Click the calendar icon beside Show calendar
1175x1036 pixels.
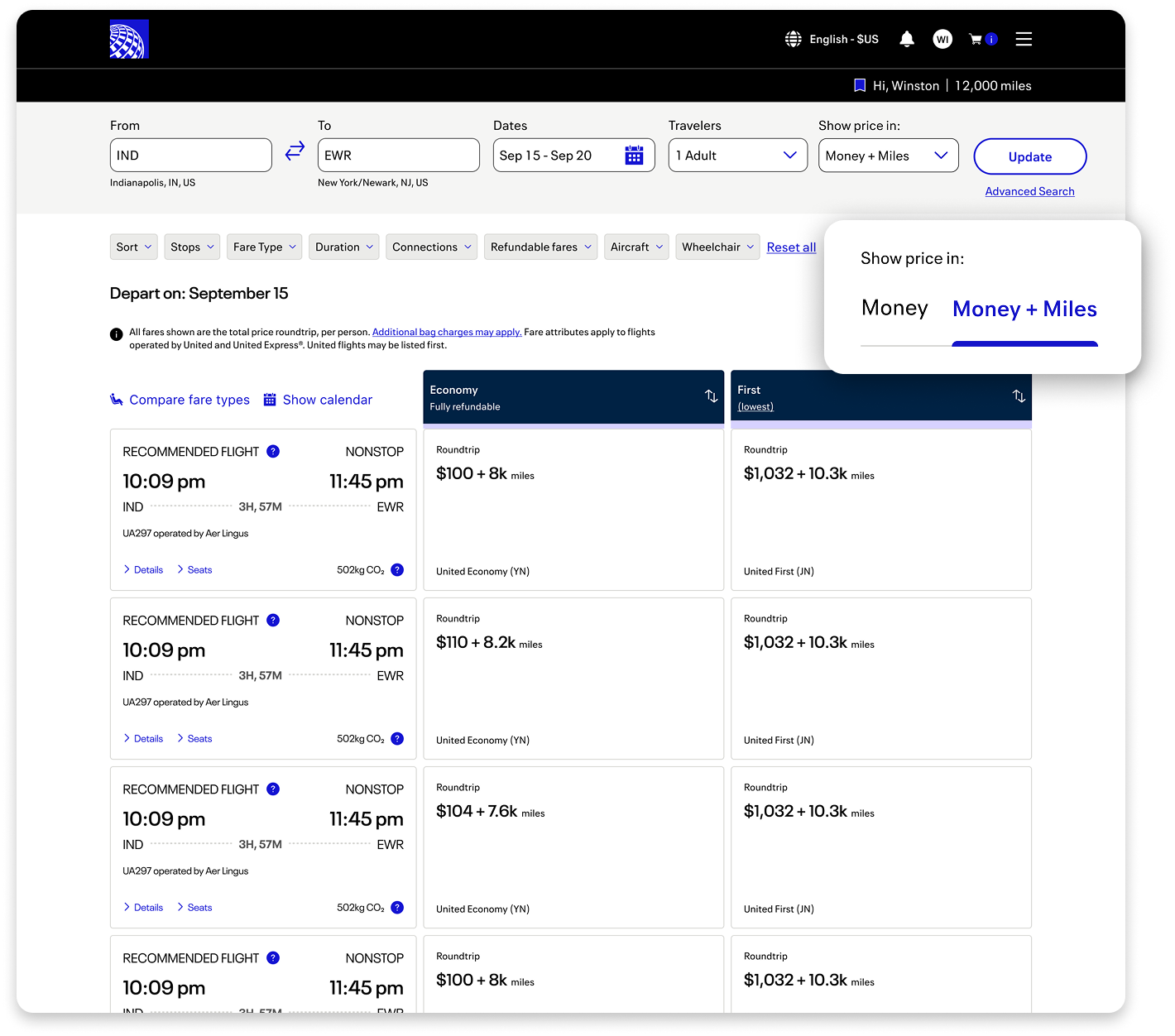(270, 400)
